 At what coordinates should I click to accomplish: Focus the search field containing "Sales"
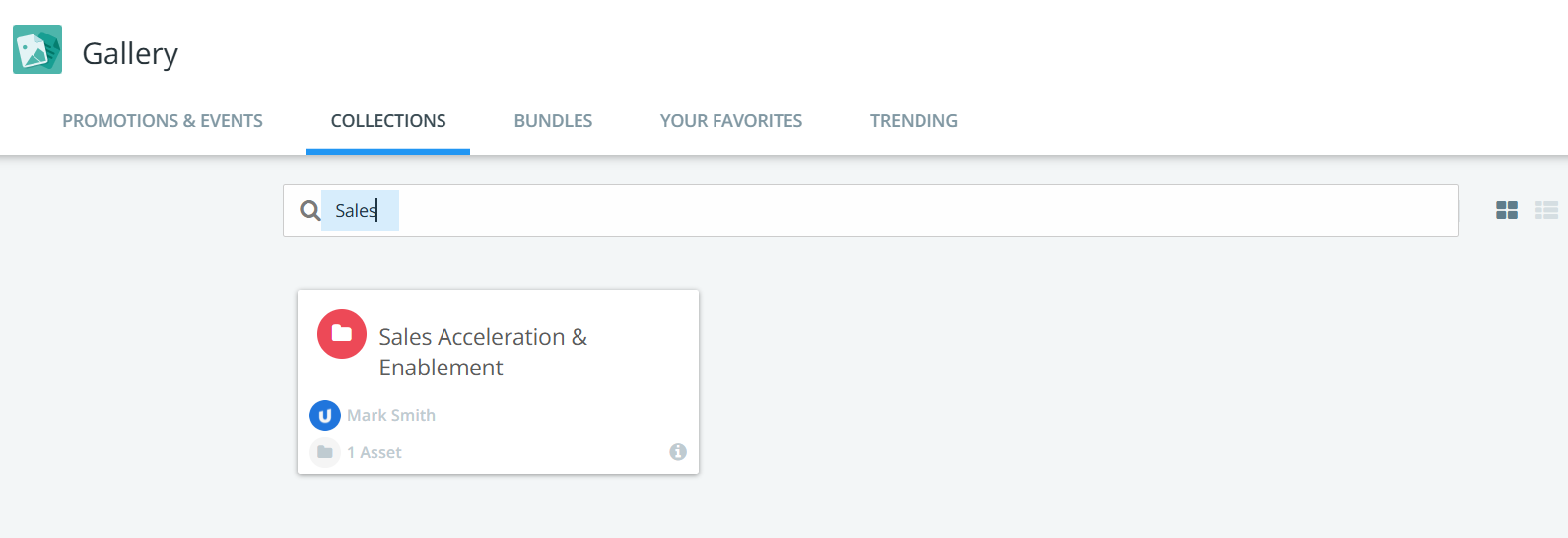[x=887, y=210]
